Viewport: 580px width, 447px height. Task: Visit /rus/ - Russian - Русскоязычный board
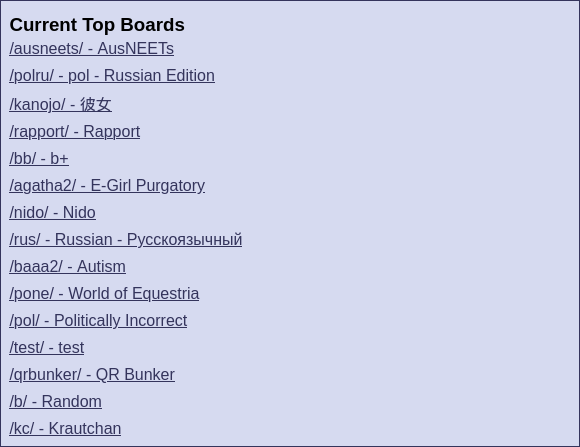tap(125, 240)
